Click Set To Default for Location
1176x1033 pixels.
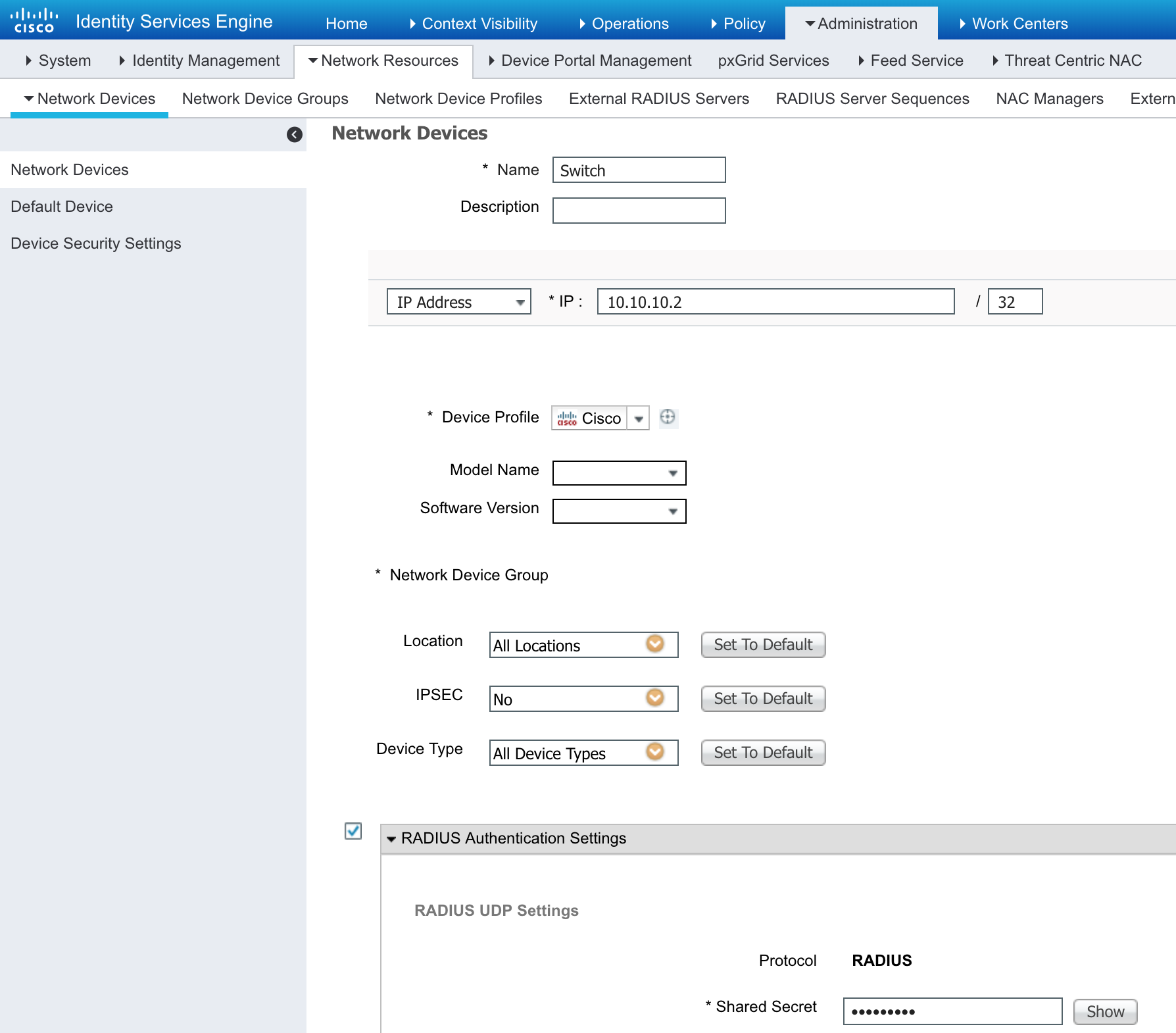pyautogui.click(x=762, y=645)
